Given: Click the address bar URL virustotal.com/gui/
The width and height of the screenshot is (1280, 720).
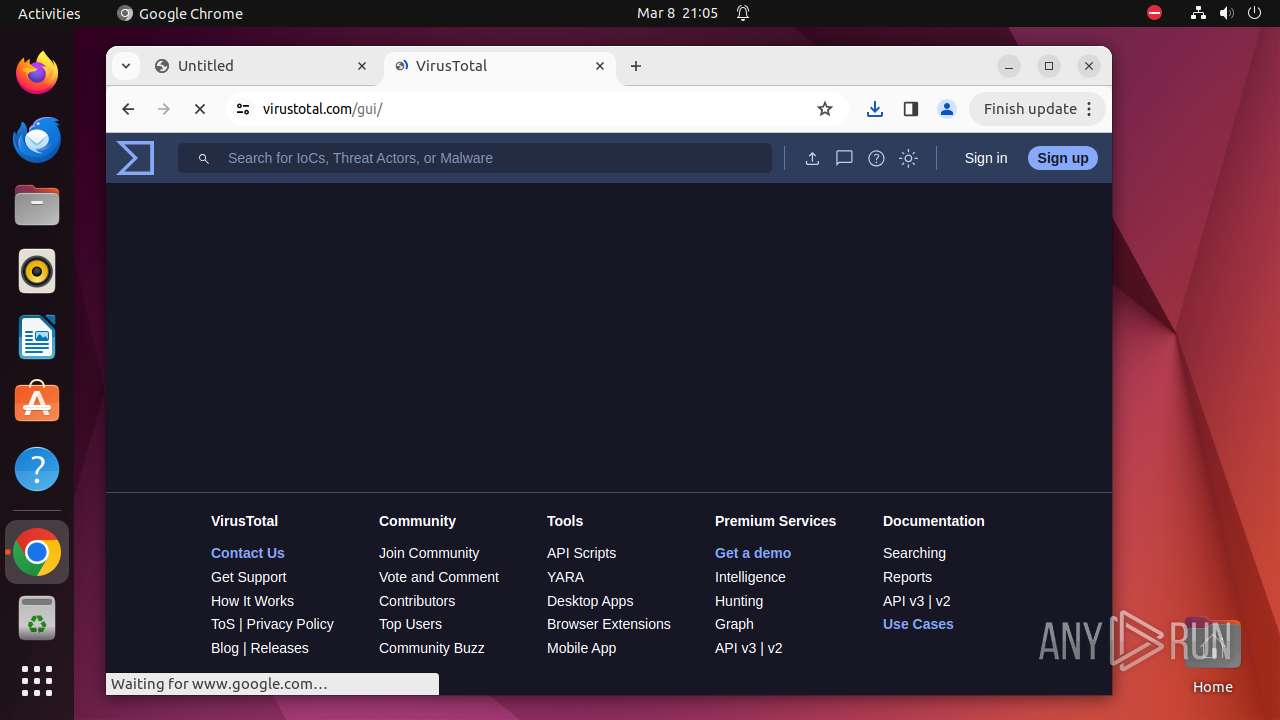Looking at the screenshot, I should click(x=323, y=109).
